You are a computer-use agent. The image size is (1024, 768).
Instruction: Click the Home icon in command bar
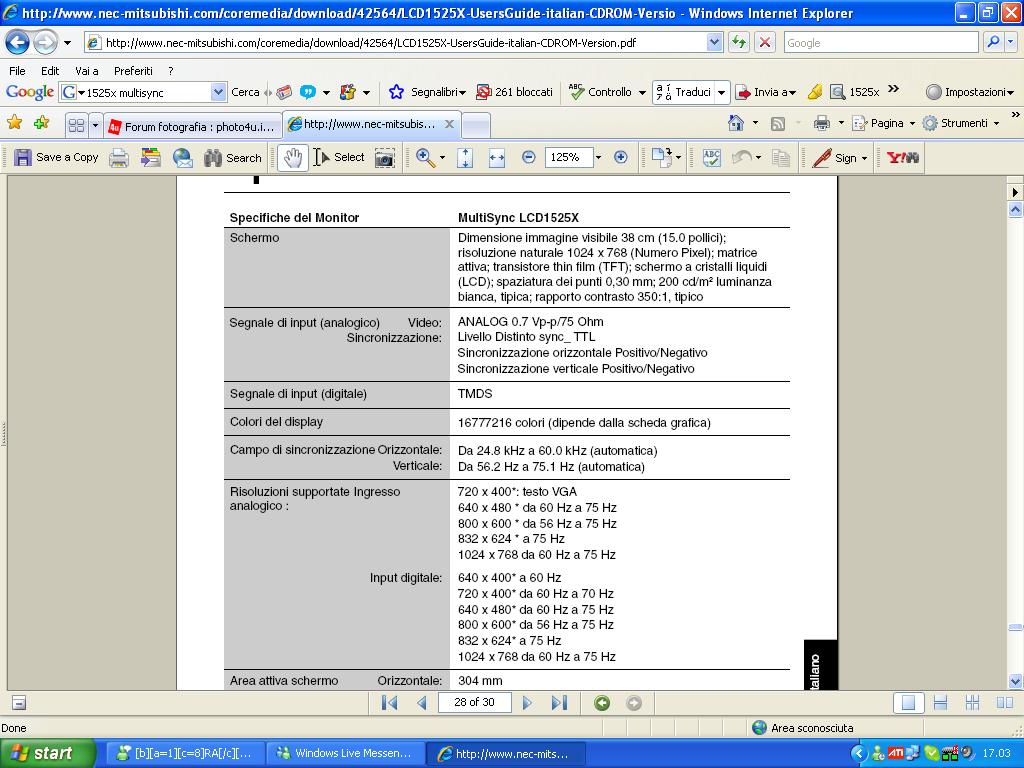(736, 123)
